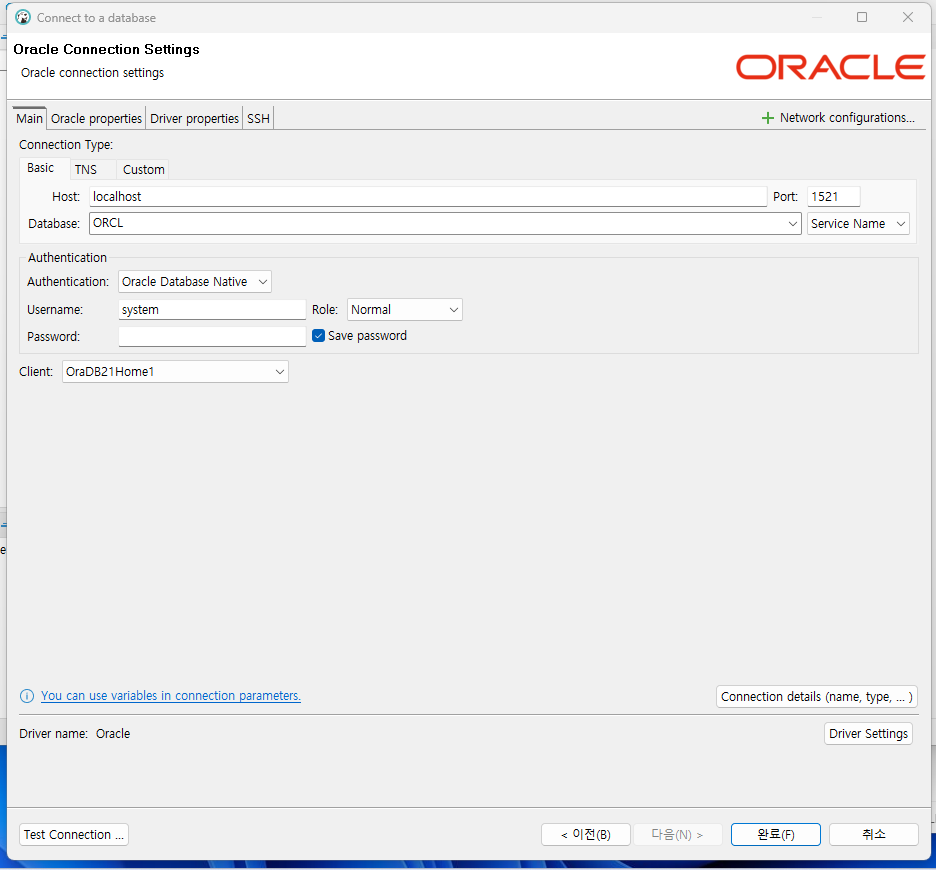Viewport: 936px width, 870px height.
Task: Open the Service Name dropdown
Action: 858,224
